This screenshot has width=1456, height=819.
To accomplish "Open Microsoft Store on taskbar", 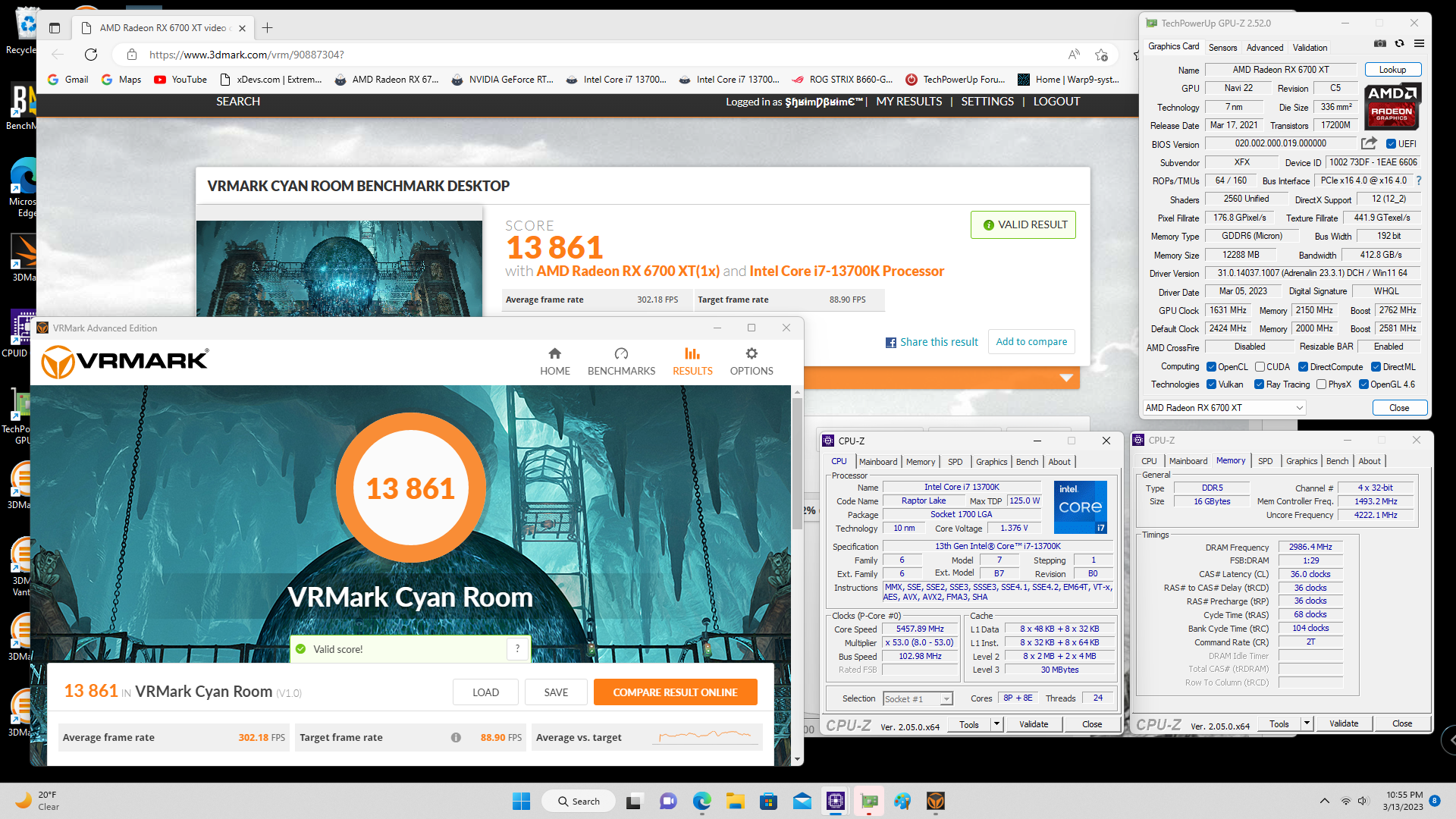I will [x=768, y=801].
